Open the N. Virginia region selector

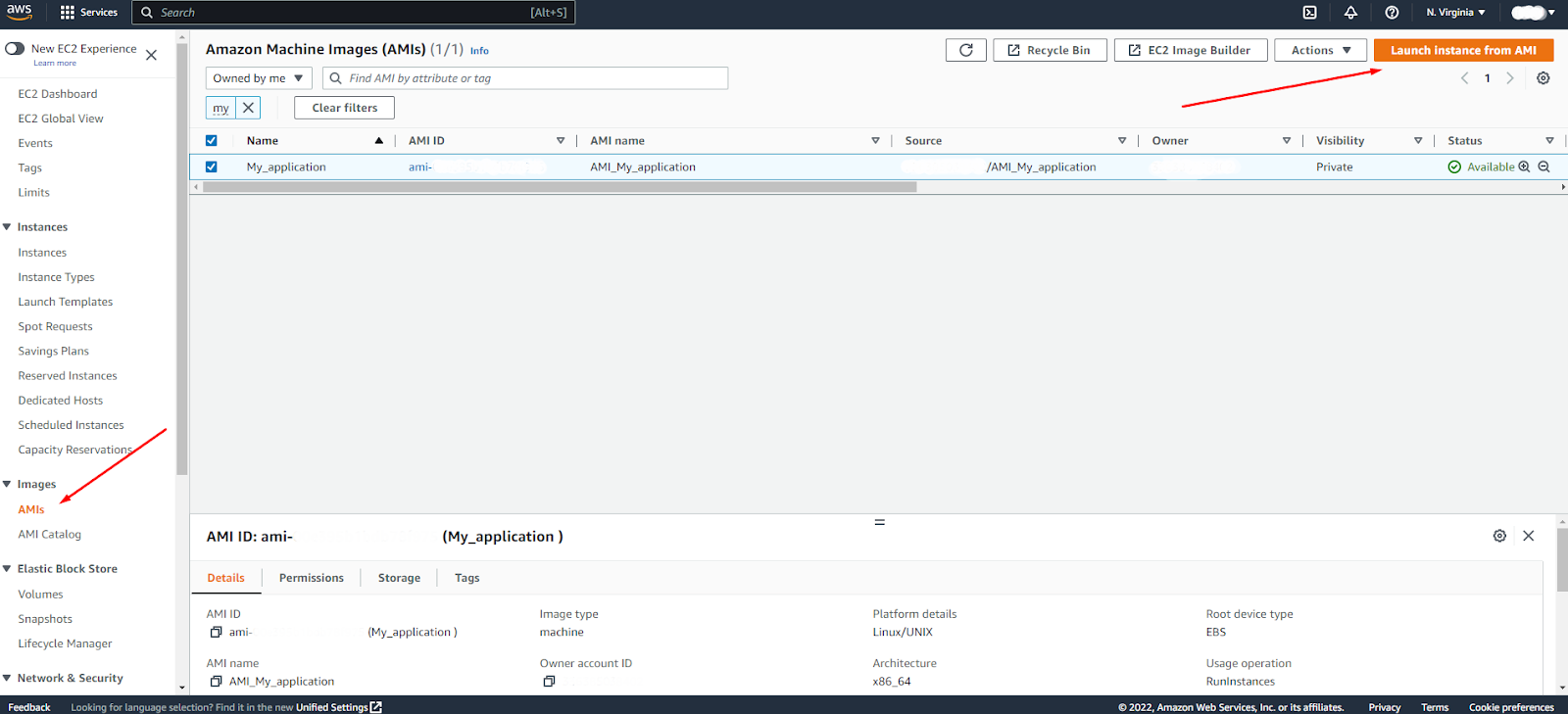coord(1455,13)
